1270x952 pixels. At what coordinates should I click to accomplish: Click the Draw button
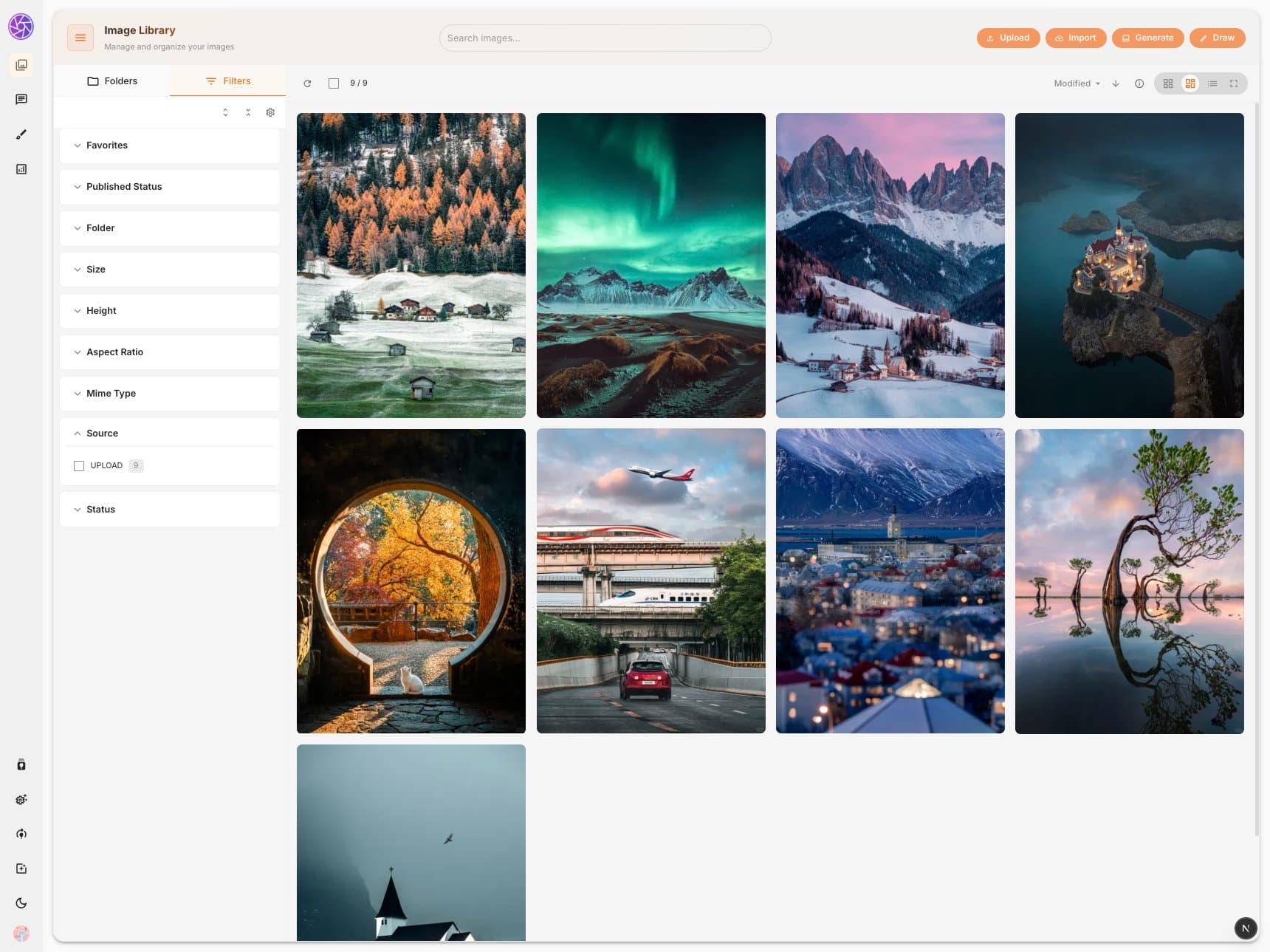coord(1217,38)
